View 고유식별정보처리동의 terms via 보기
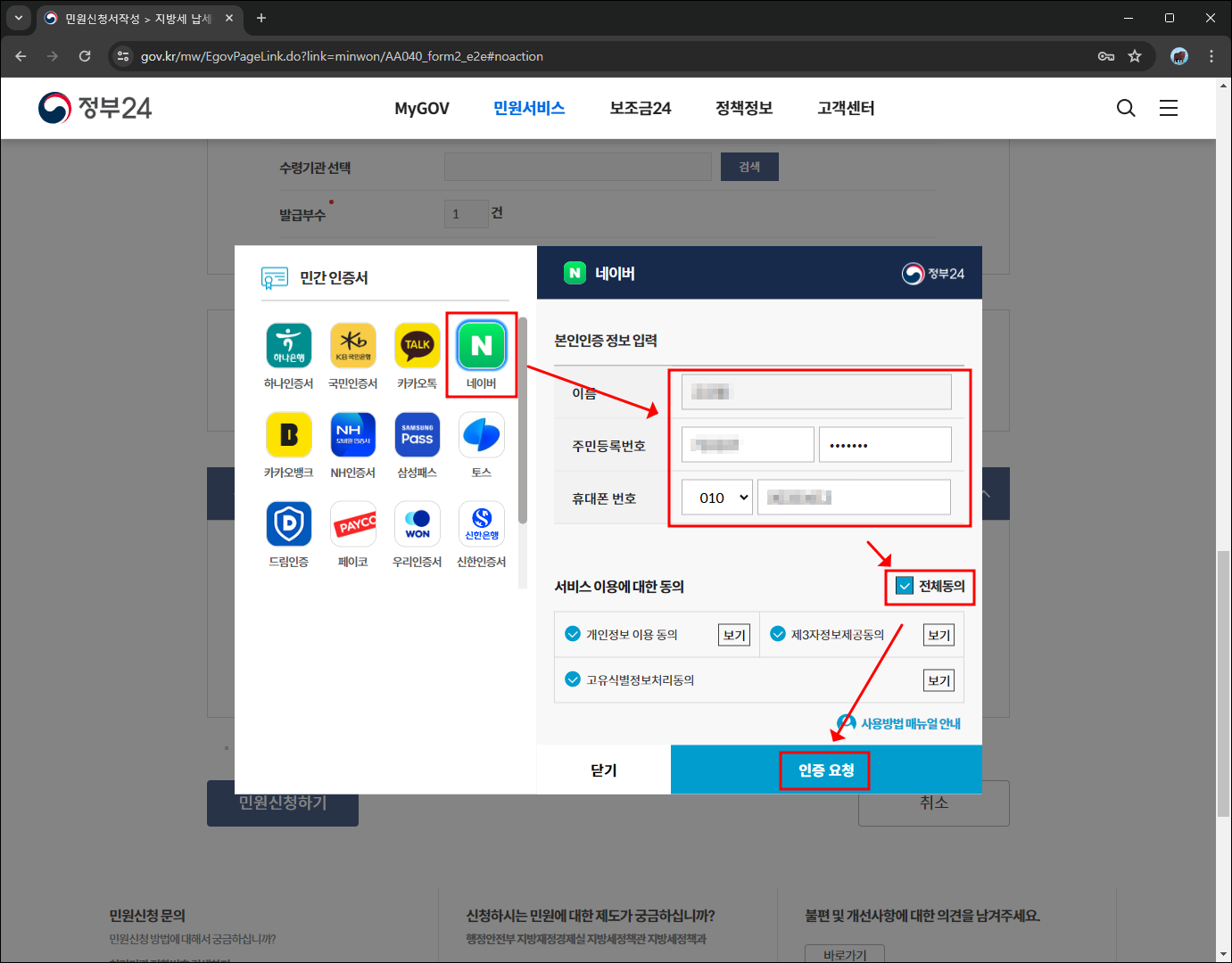 coord(938,680)
